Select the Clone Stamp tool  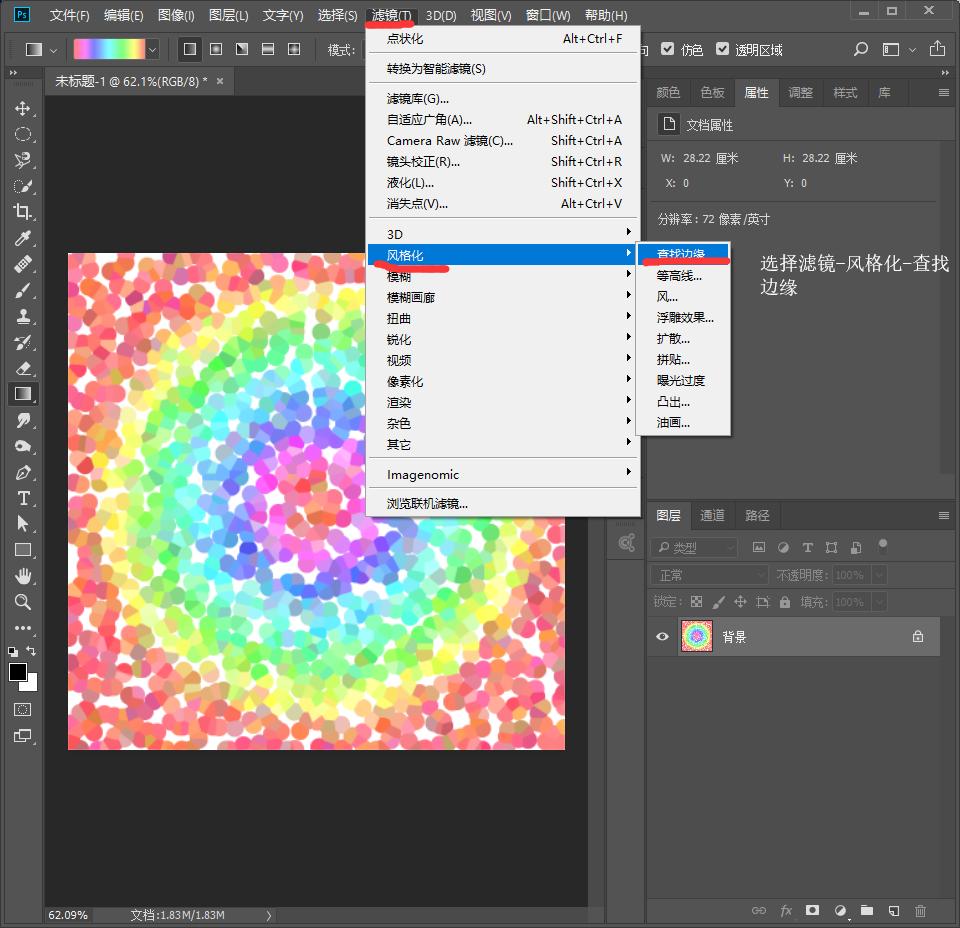(22, 316)
